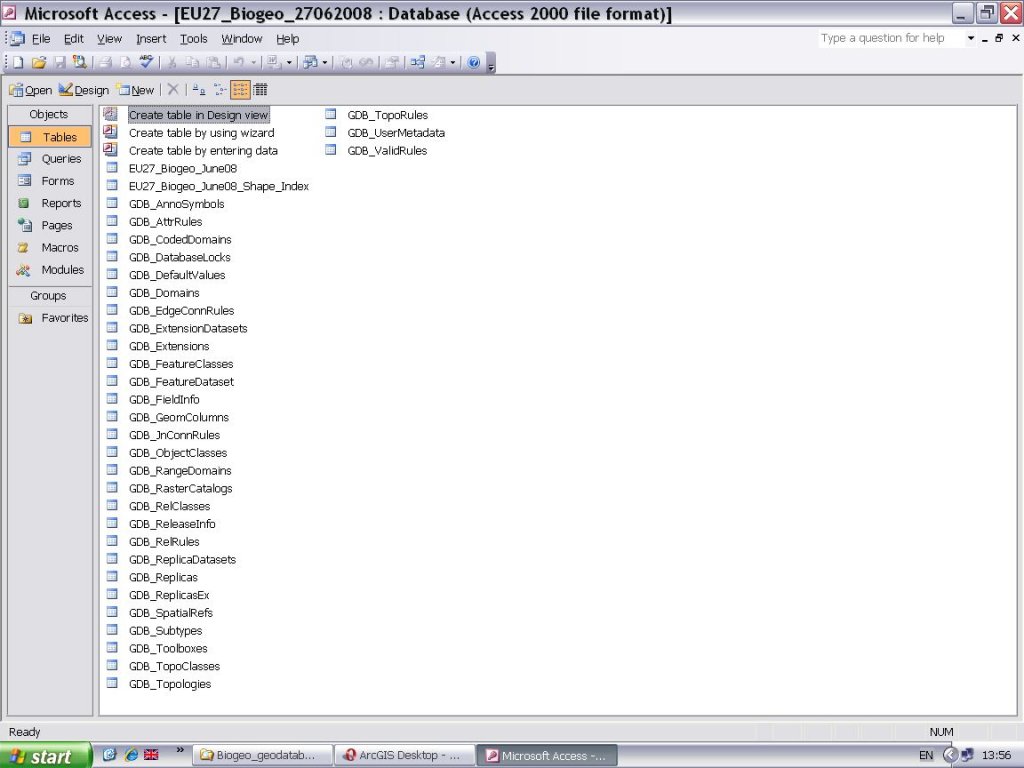The image size is (1024, 768).
Task: Select the Reports object type
Action: (x=50, y=203)
